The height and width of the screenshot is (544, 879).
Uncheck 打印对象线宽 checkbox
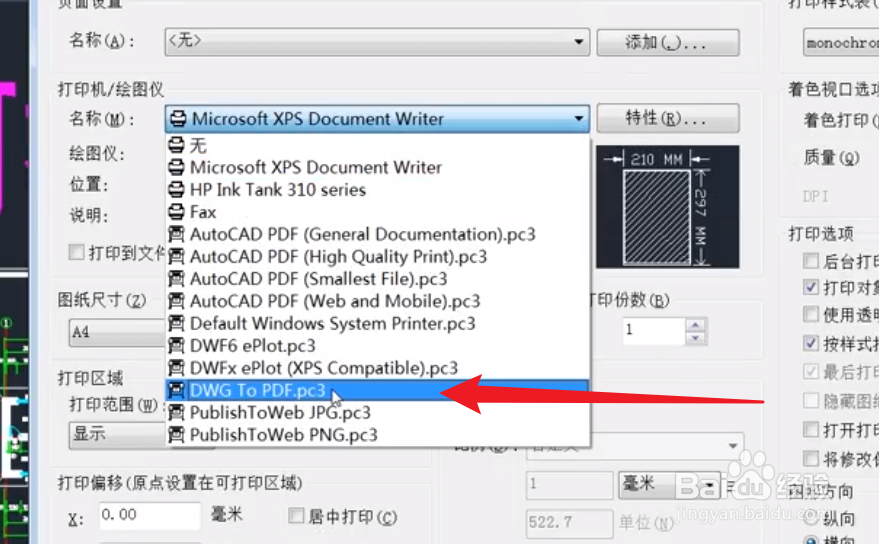point(811,287)
